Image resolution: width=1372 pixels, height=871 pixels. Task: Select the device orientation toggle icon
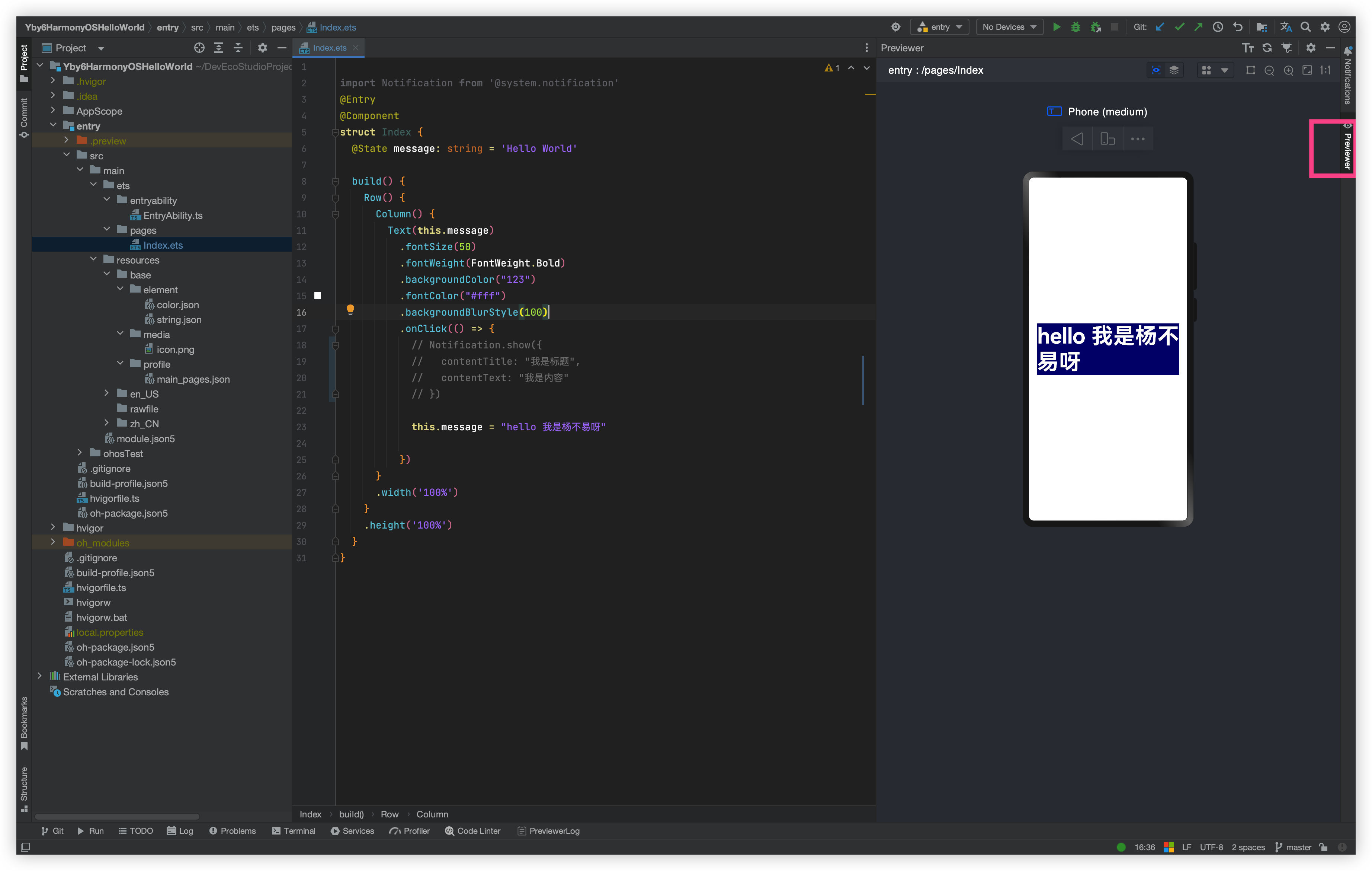click(1107, 139)
